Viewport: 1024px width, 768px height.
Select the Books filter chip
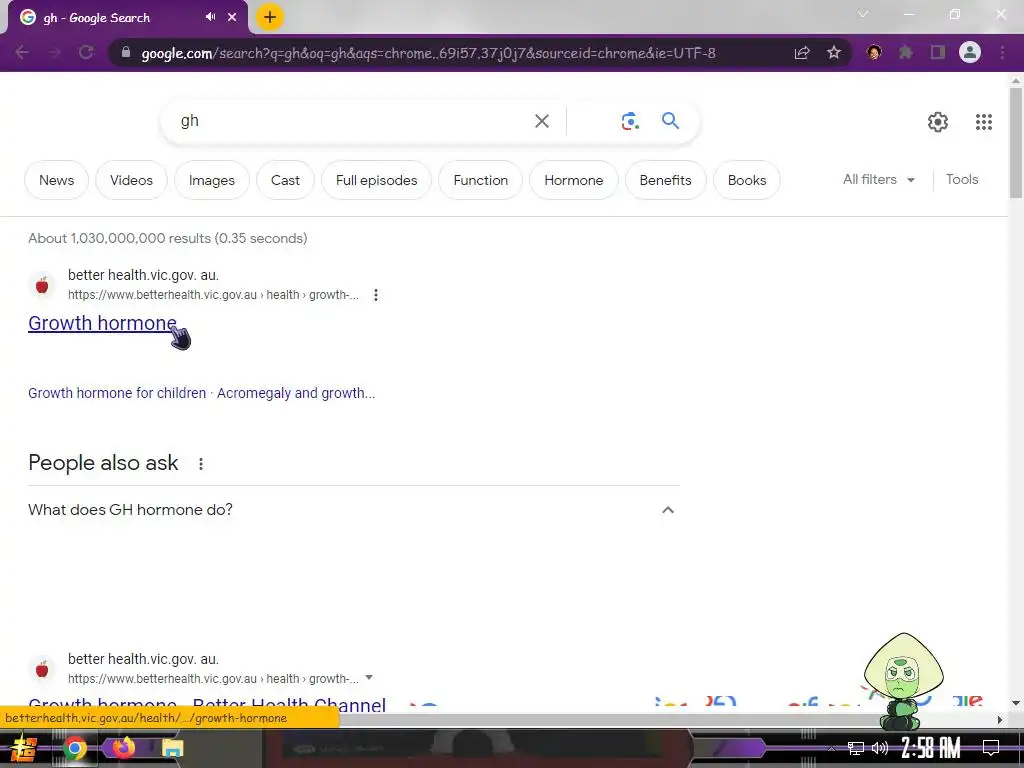point(746,180)
